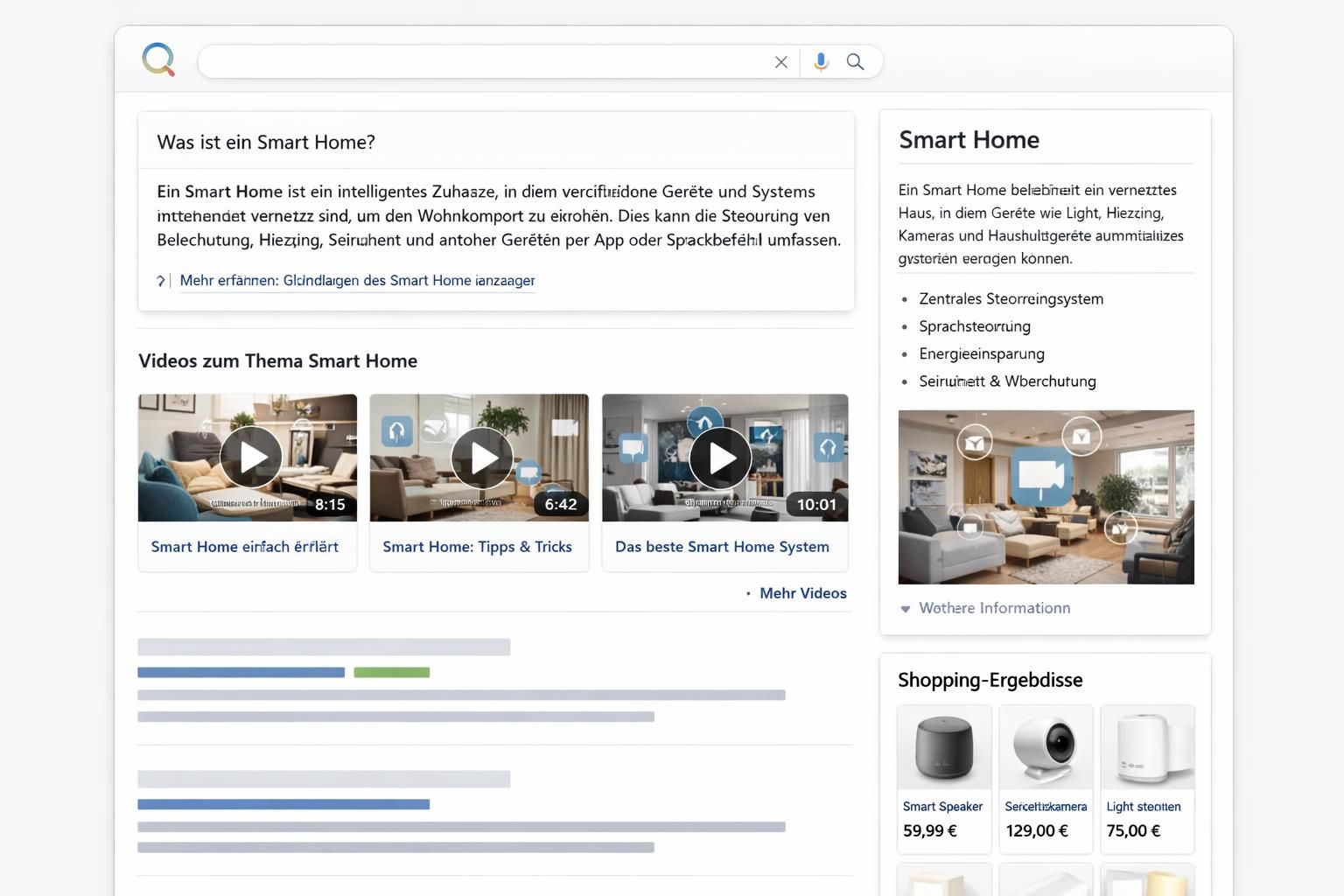This screenshot has width=1344, height=896.
Task: Clear the search box with the X icon
Action: 780,62
